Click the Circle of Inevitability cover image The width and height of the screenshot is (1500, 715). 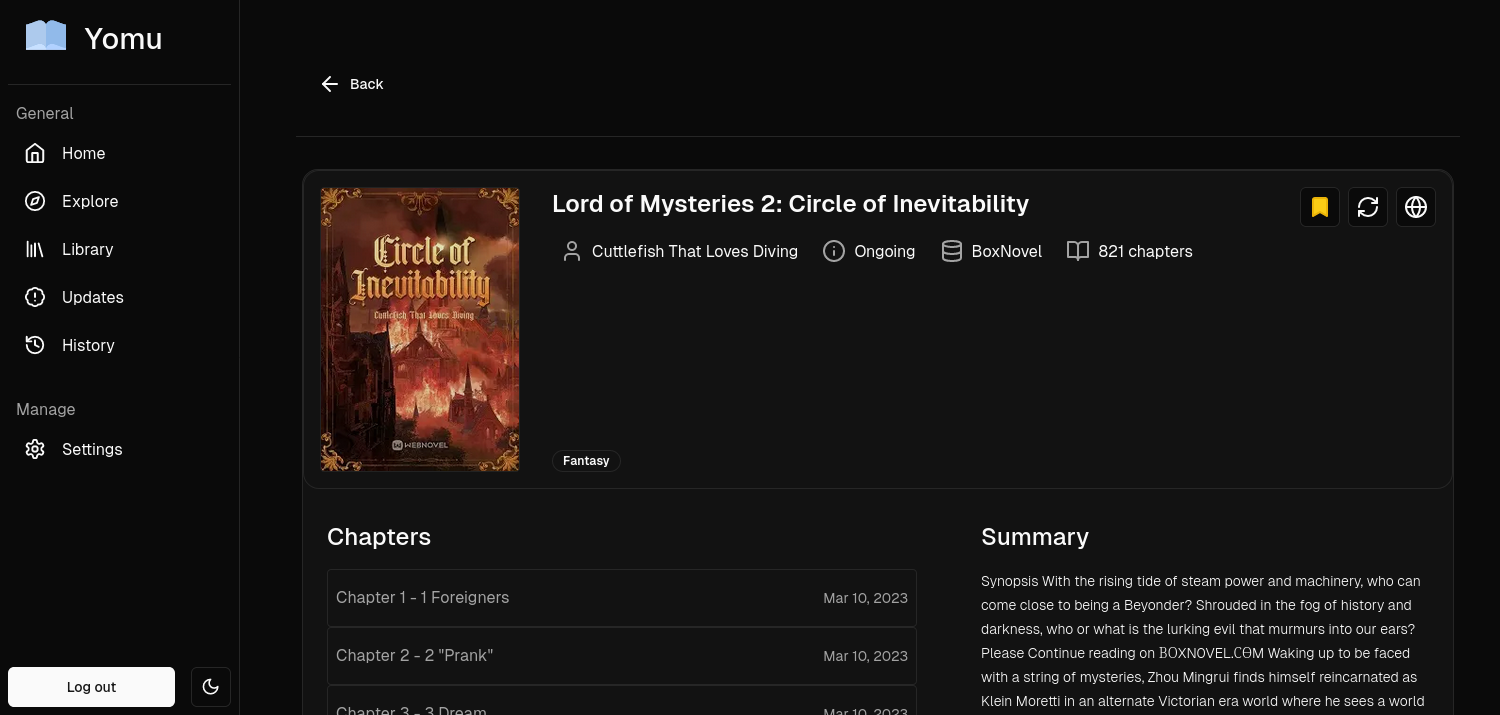point(420,329)
